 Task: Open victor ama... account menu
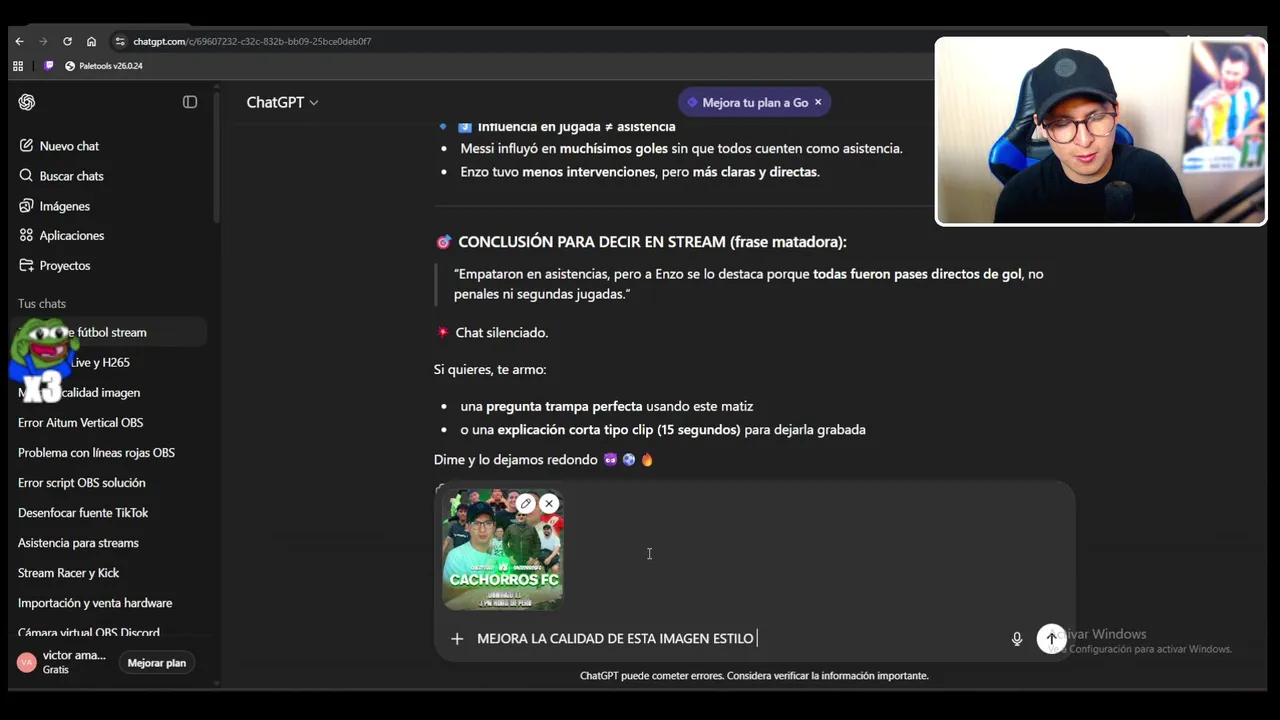pyautogui.click(x=64, y=662)
